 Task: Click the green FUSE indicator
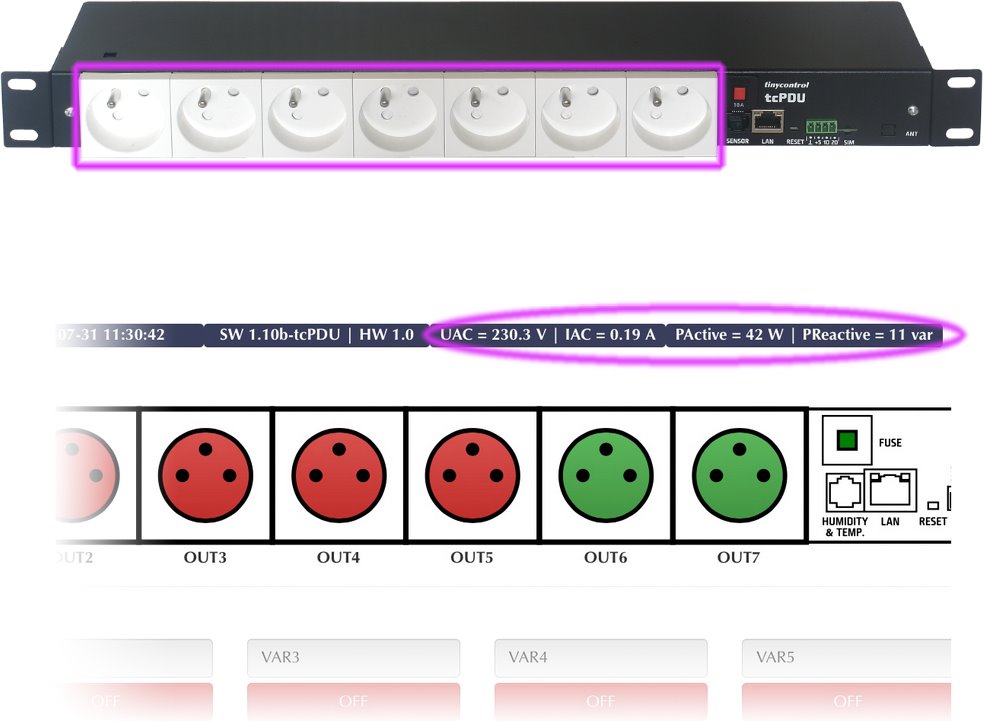[x=847, y=440]
